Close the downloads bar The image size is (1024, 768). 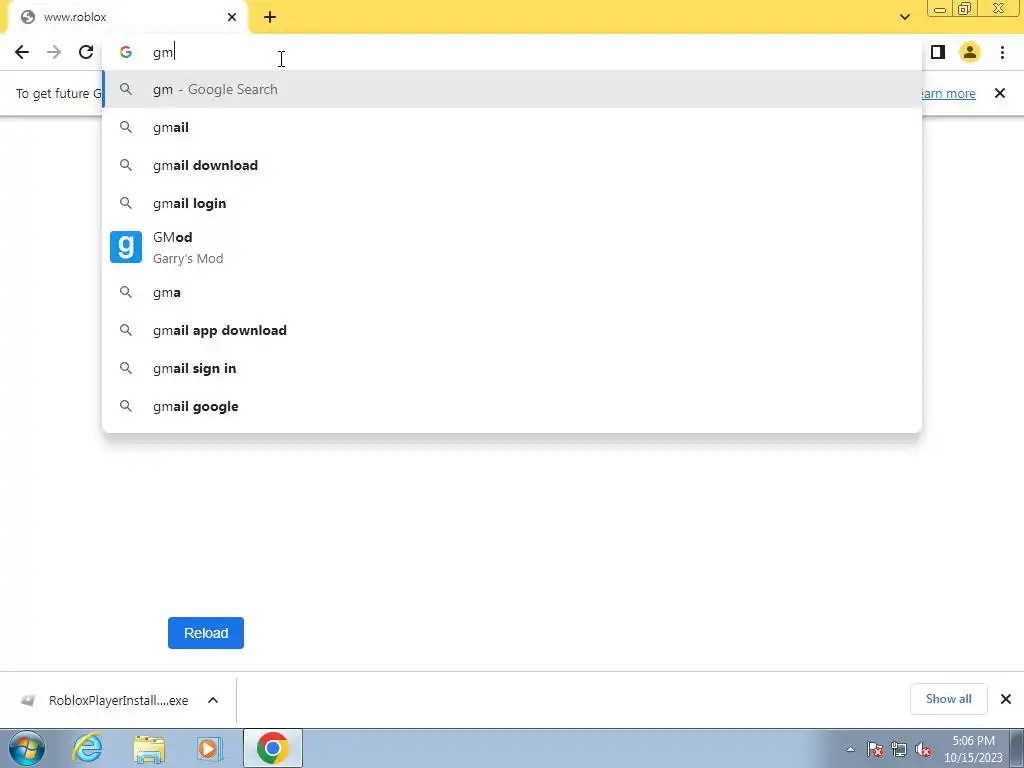click(x=1006, y=699)
